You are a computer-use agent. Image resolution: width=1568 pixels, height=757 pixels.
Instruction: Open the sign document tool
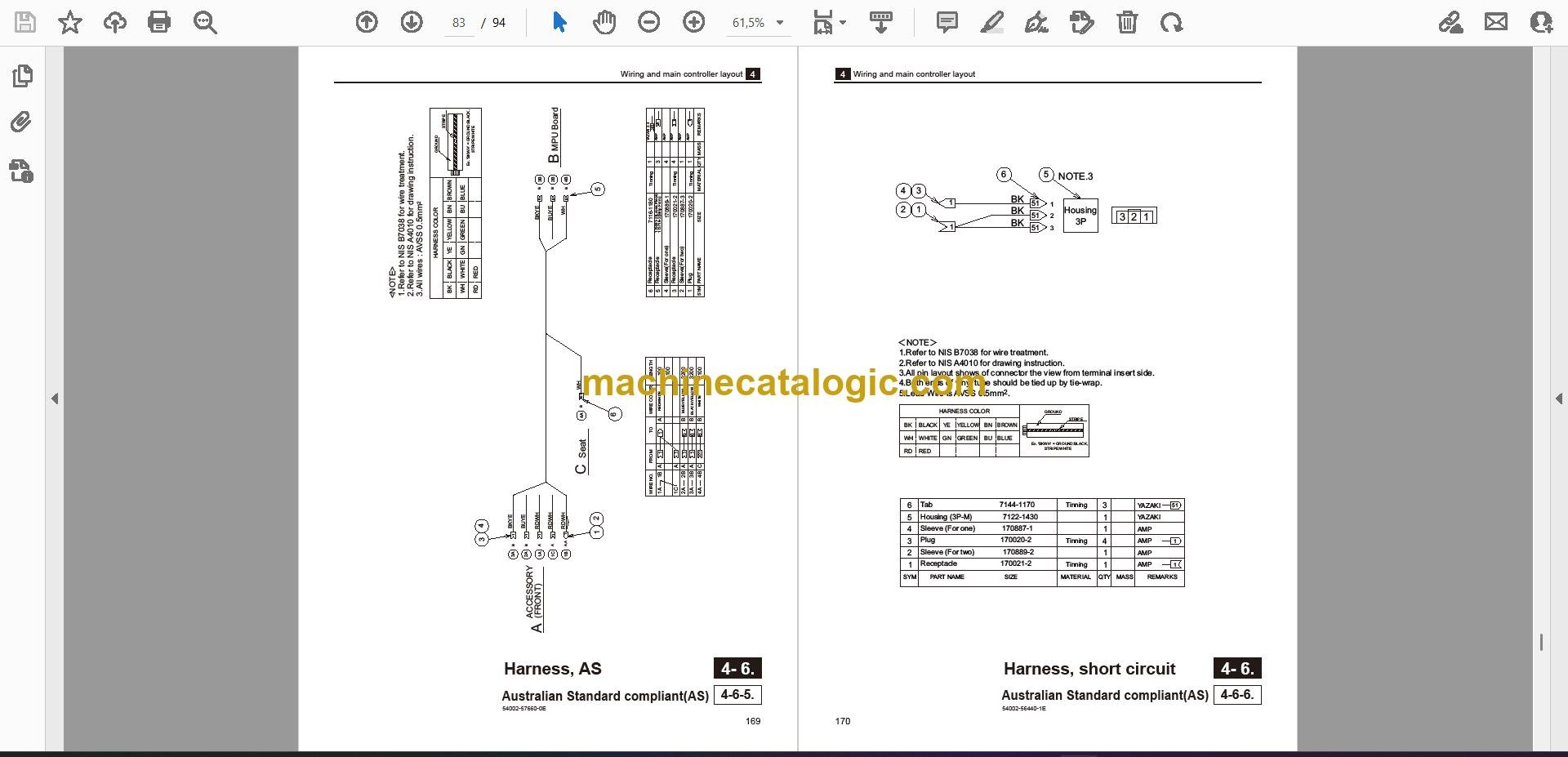1036,22
